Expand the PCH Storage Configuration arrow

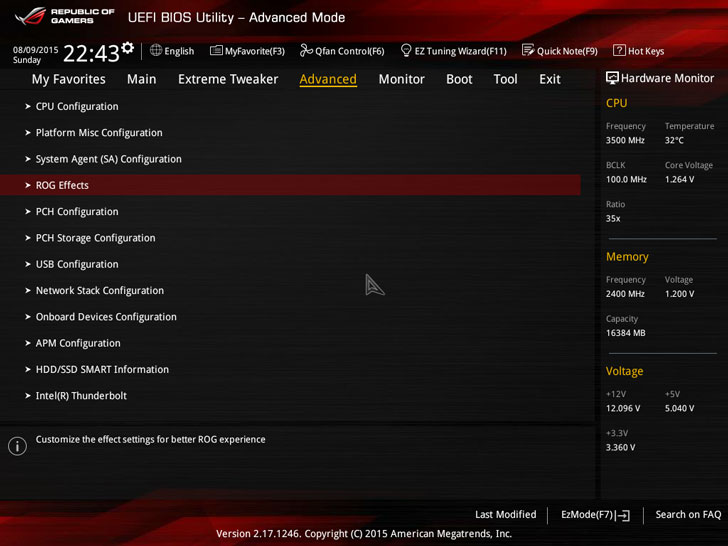(x=28, y=238)
